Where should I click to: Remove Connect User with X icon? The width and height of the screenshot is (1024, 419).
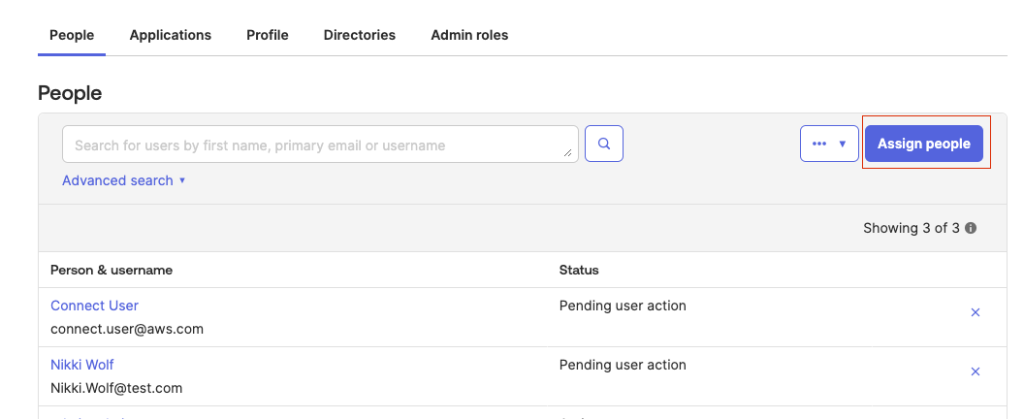(975, 313)
